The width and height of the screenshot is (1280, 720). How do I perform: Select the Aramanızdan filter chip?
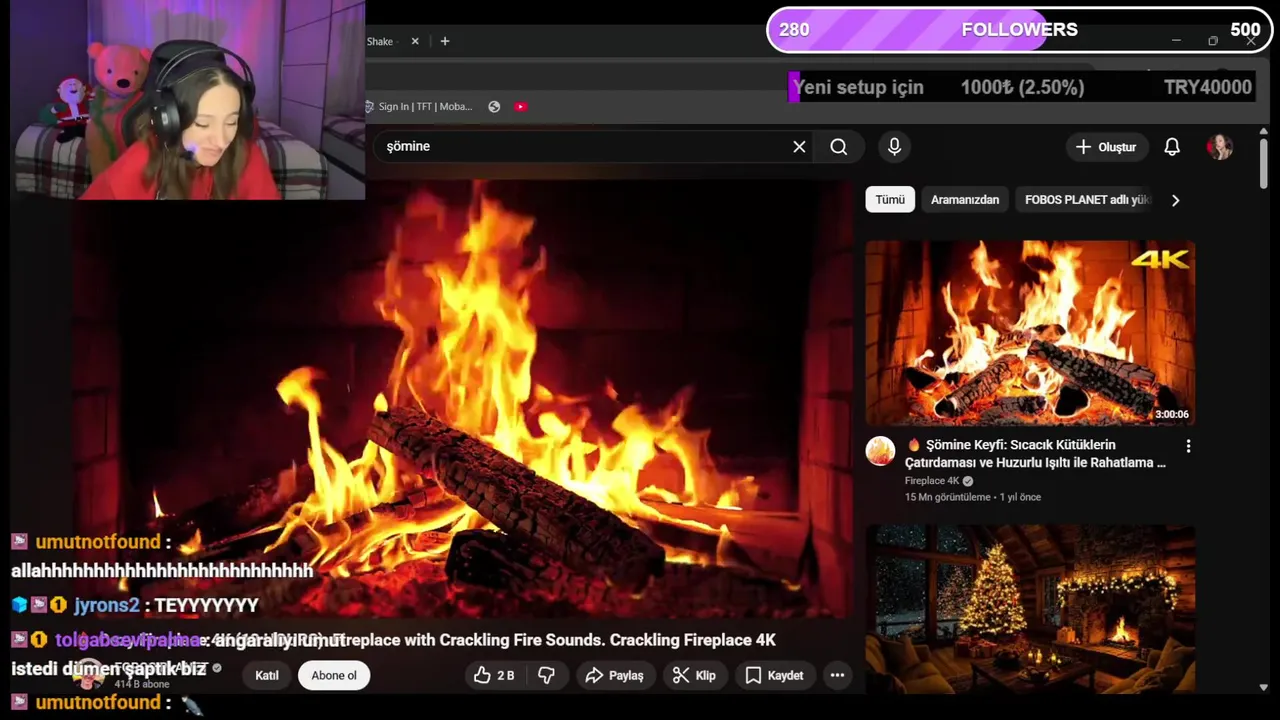[x=965, y=200]
